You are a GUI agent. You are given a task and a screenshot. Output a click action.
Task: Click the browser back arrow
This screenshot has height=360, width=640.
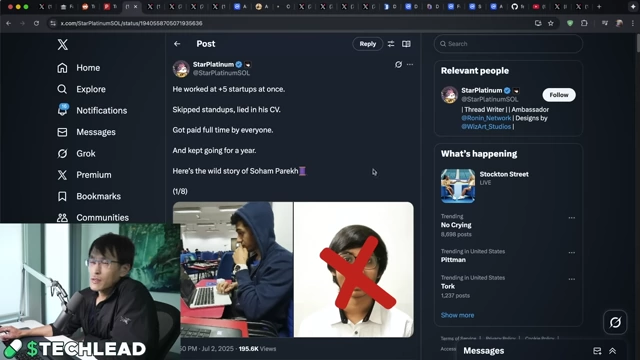click(9, 23)
